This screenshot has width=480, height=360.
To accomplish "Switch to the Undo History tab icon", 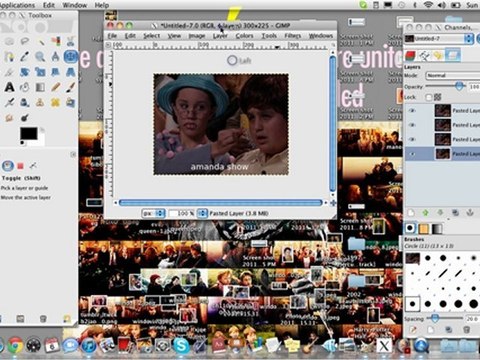I will click(x=438, y=56).
